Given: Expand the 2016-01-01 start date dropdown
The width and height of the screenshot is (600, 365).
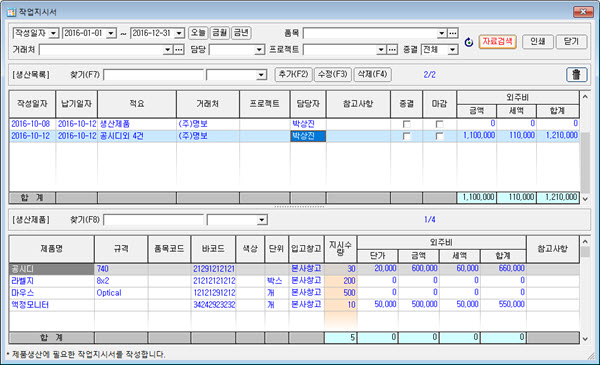Looking at the screenshot, I should (111, 33).
